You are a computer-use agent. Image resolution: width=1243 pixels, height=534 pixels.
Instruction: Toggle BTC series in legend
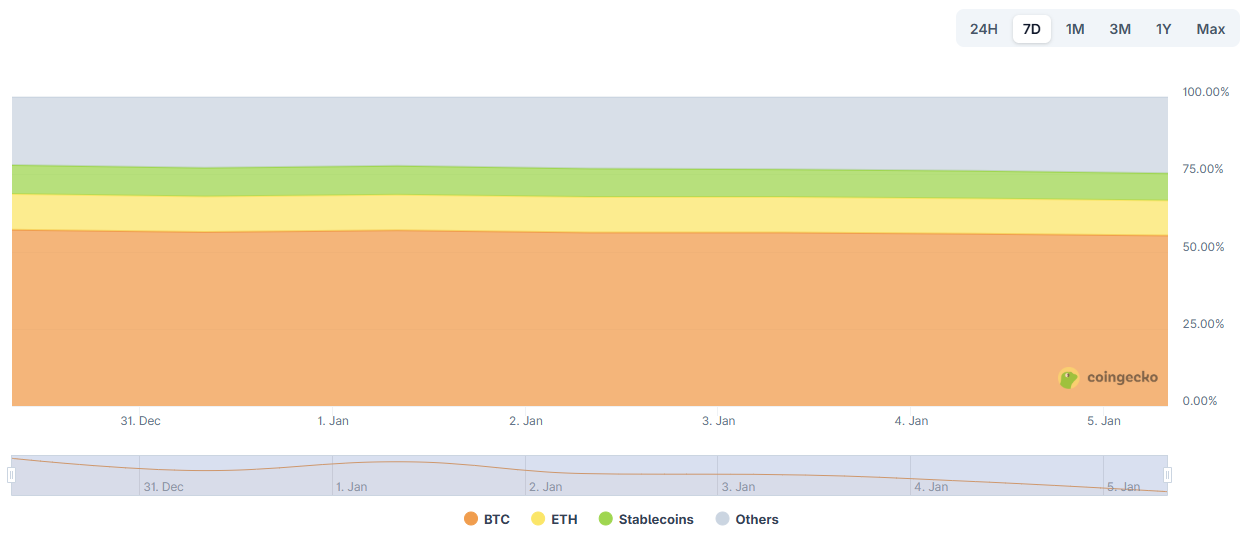point(496,519)
